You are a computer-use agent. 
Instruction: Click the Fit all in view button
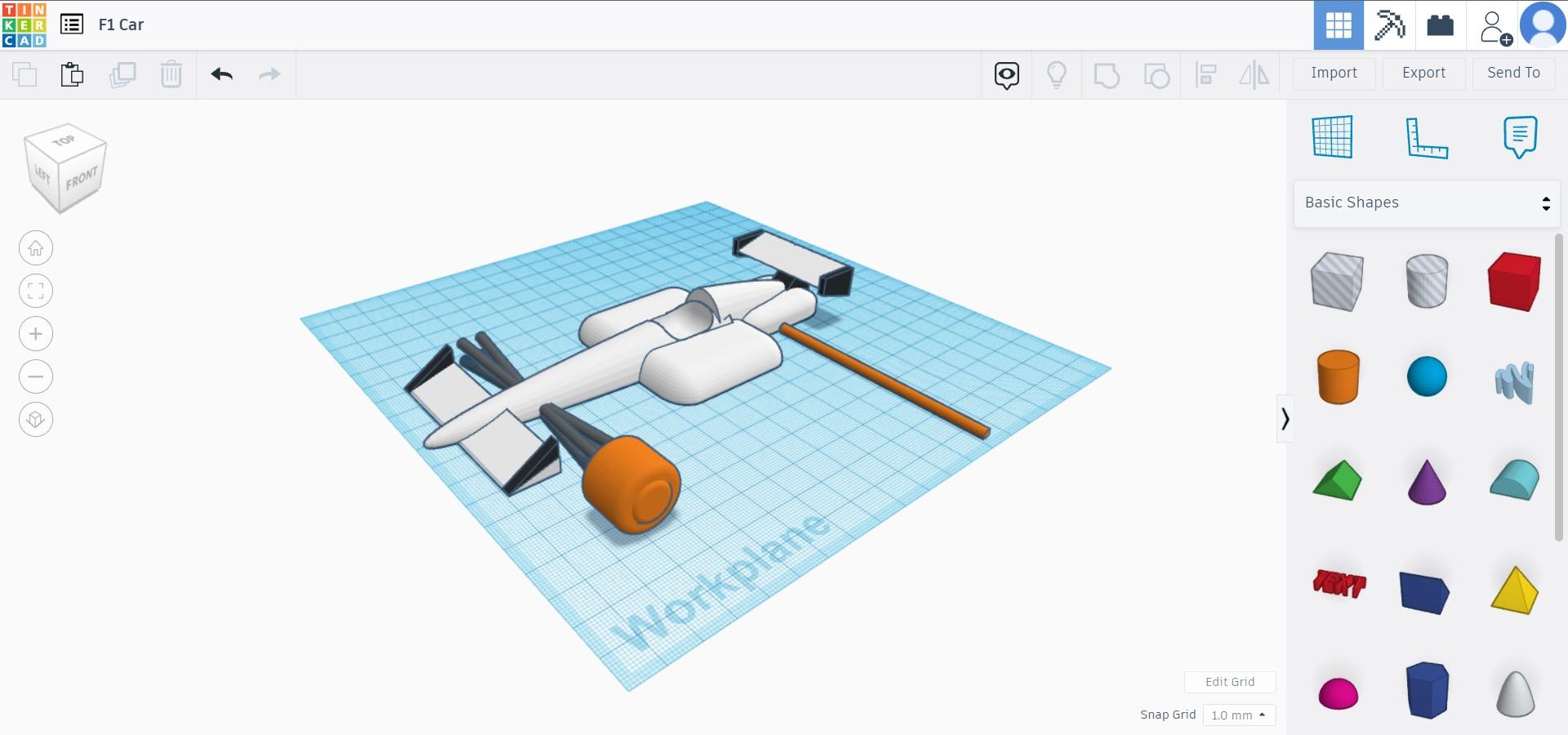point(36,292)
